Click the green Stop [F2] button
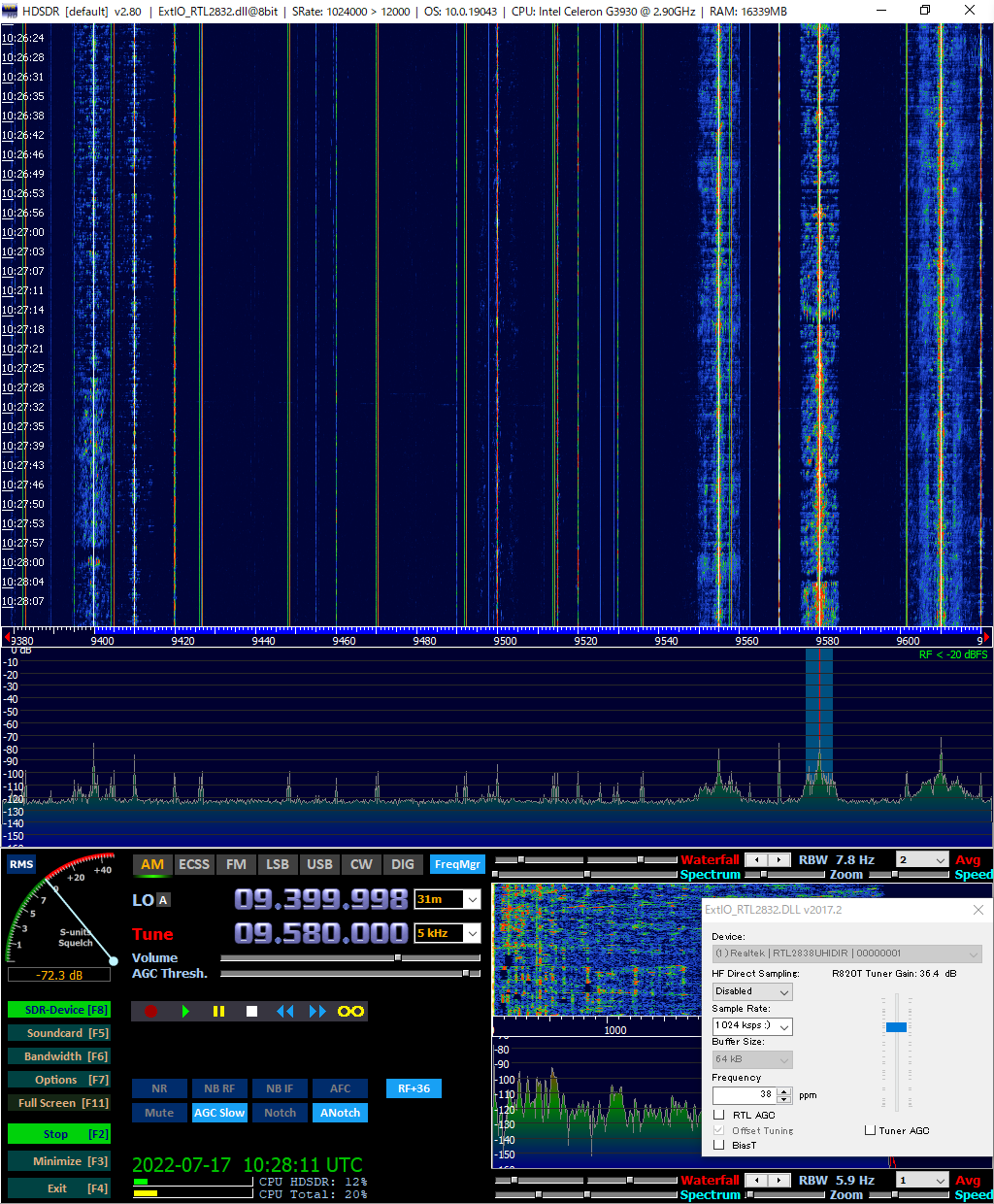Screen dimensions: 994x1204 click(x=59, y=1134)
